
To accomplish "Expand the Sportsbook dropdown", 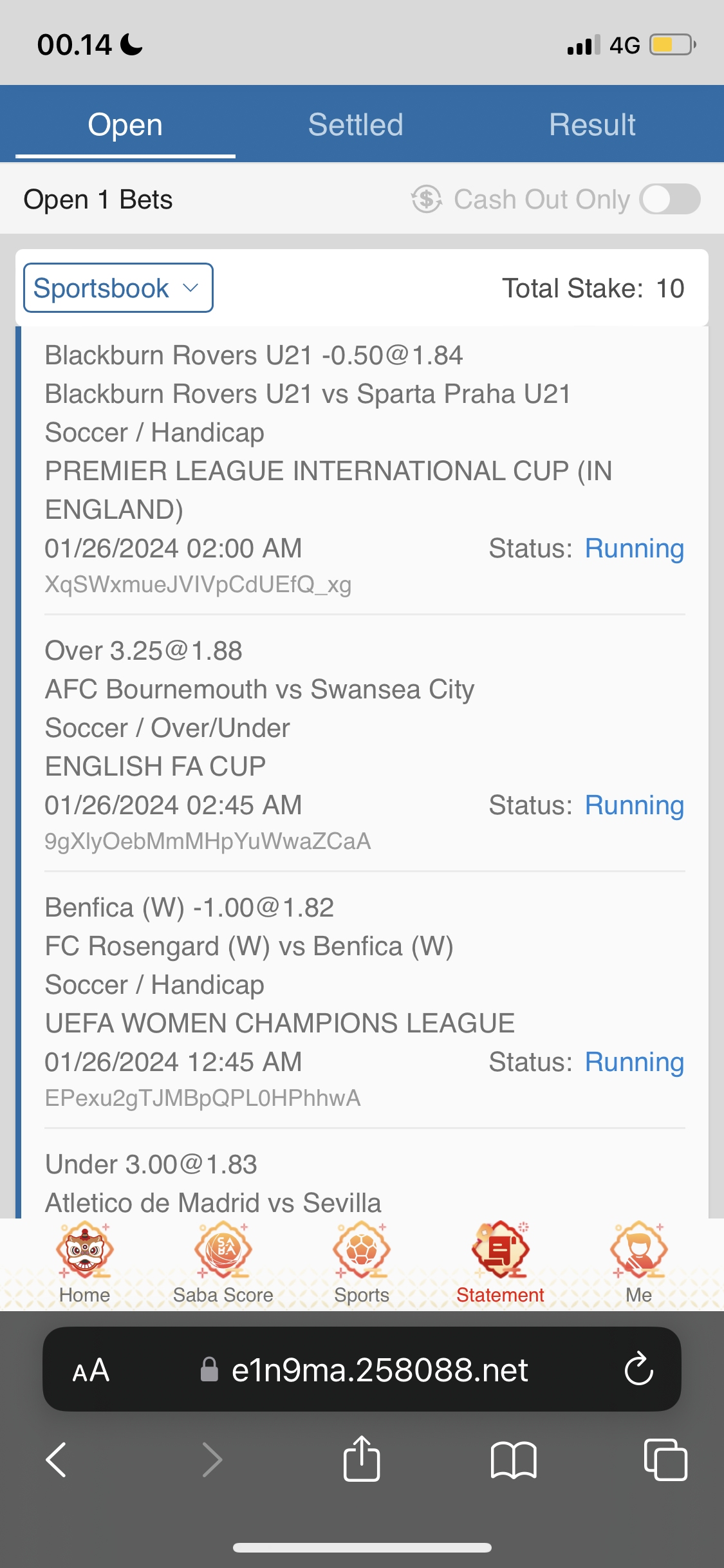I will coord(118,288).
